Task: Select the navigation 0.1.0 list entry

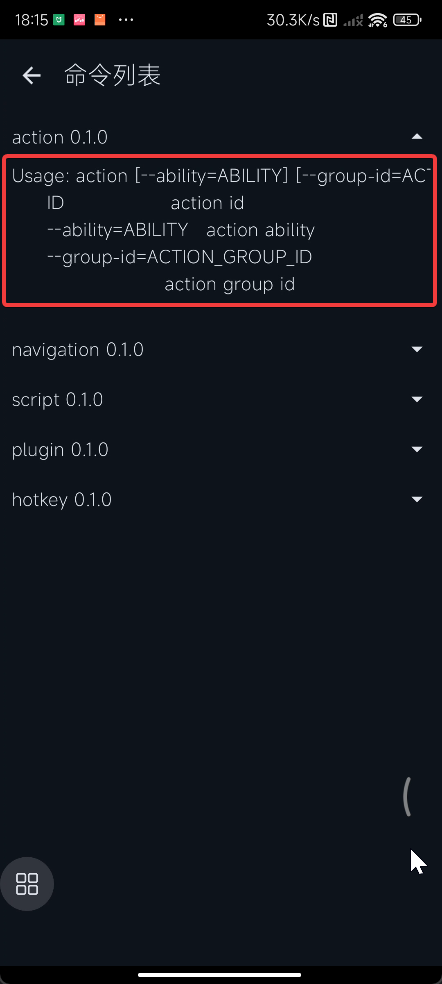Action: 221,350
